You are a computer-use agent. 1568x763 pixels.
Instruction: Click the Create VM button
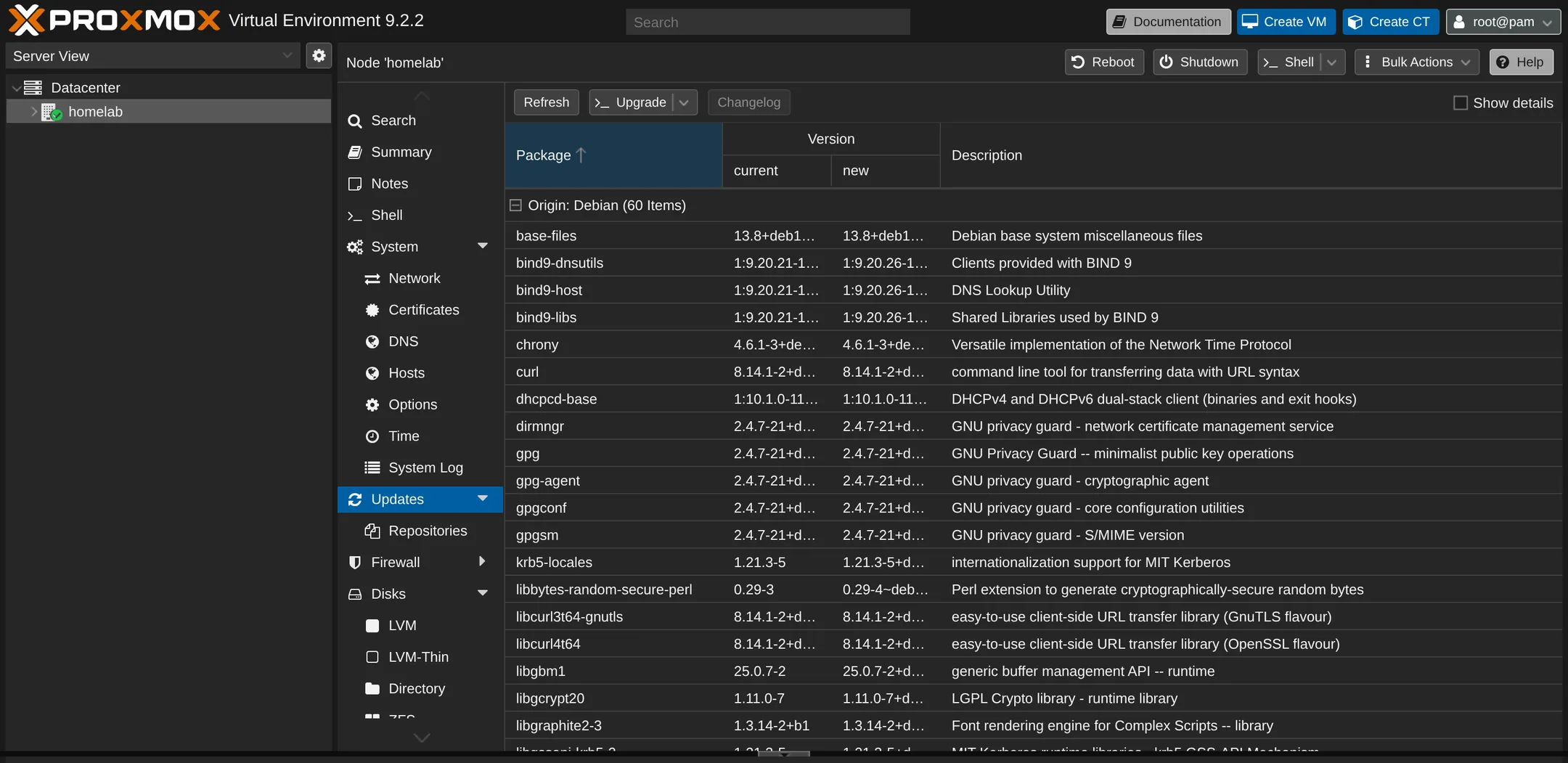(x=1285, y=22)
